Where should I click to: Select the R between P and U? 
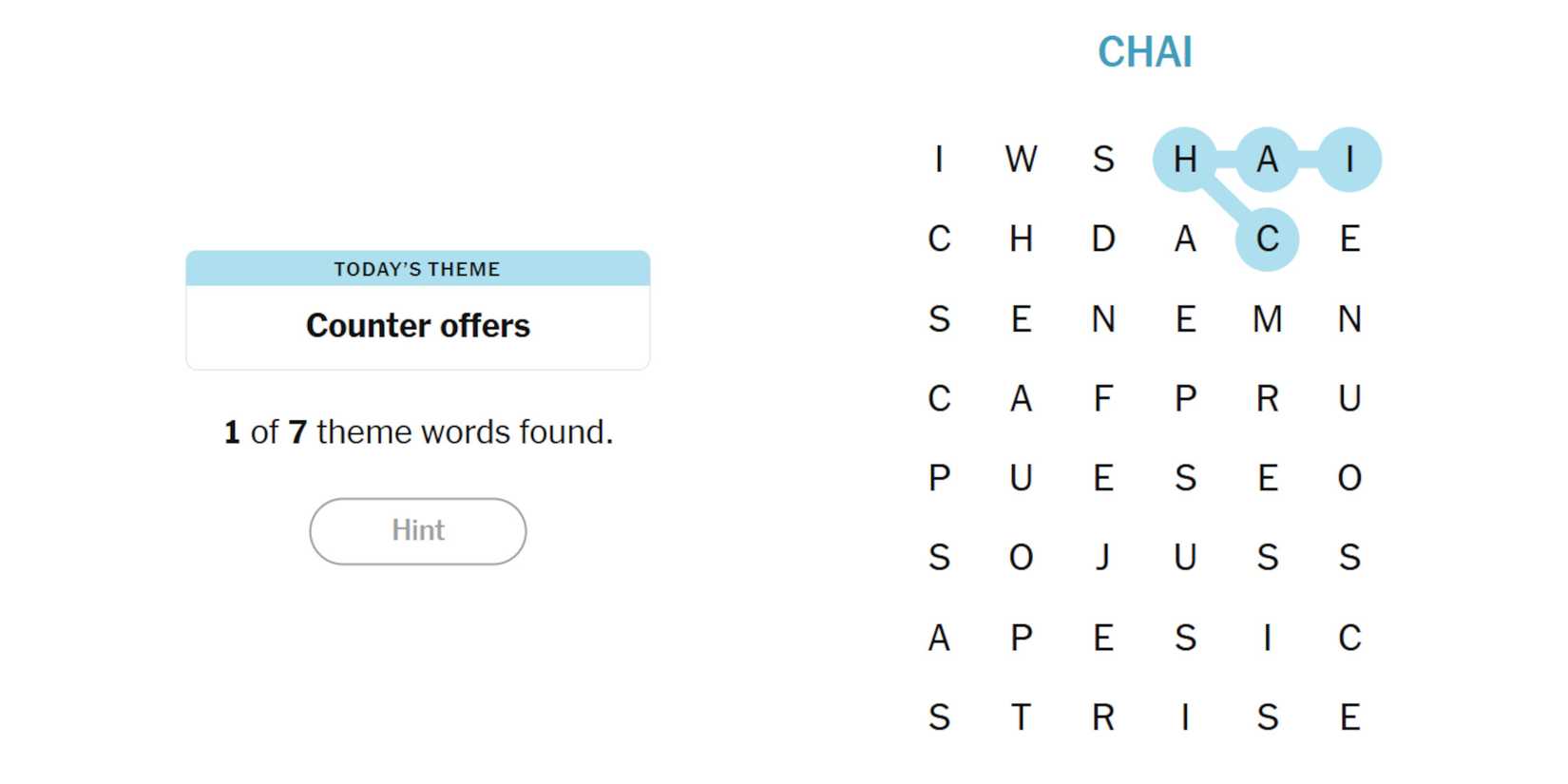[1267, 398]
